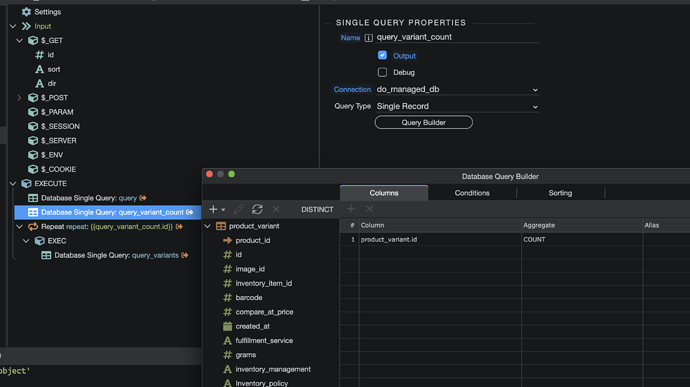Click the X icon after DISTINCT plus
The image size is (690, 387).
(x=370, y=209)
